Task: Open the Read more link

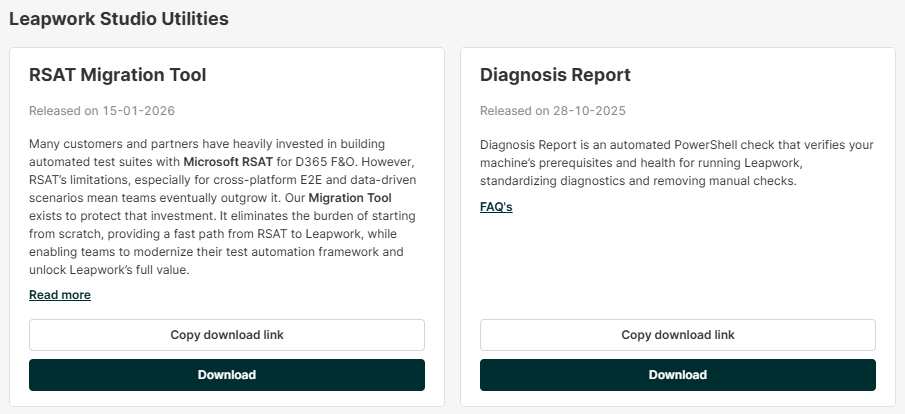Action: coord(60,295)
